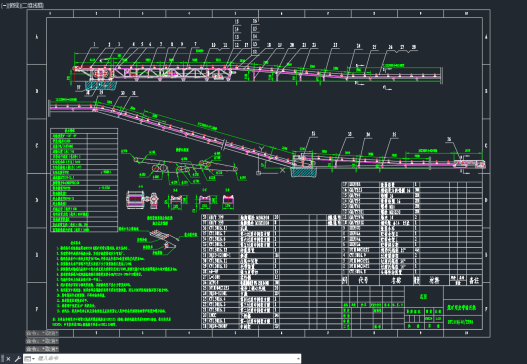This screenshot has width=527, height=364.
Task: Click the 备注 column header in the parts list
Action: [x=474, y=280]
